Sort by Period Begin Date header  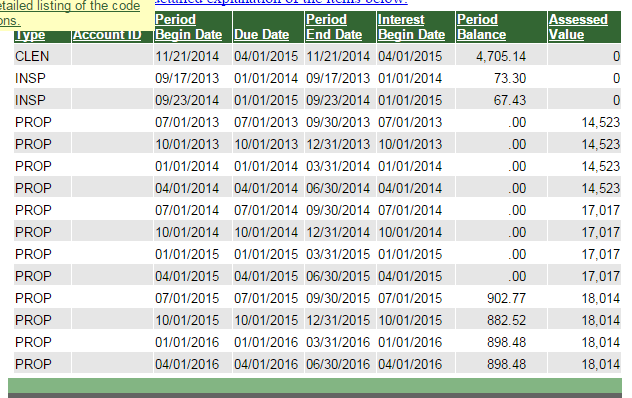tap(188, 27)
